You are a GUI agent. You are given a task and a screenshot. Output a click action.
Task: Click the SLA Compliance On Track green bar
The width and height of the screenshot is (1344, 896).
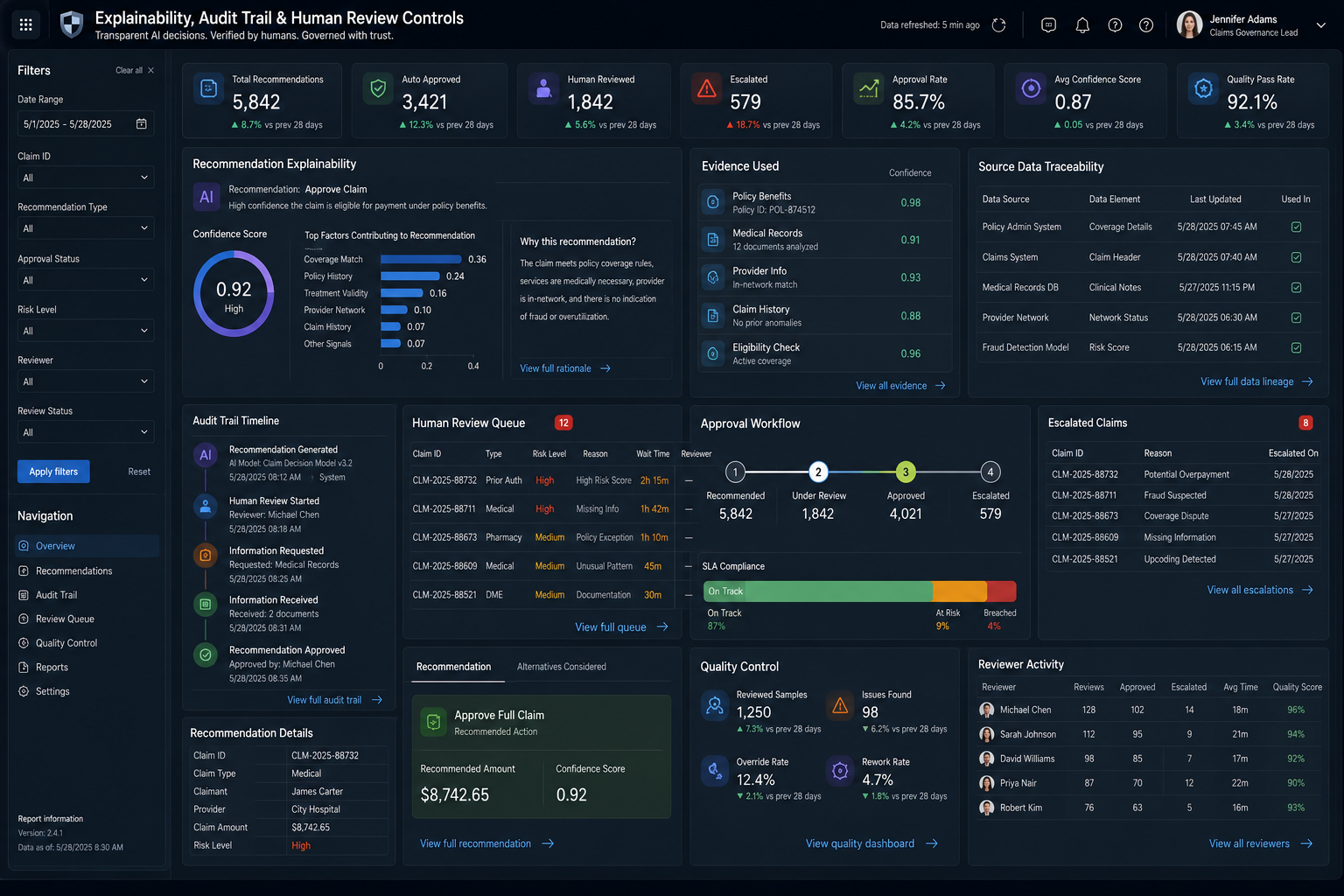tap(818, 591)
